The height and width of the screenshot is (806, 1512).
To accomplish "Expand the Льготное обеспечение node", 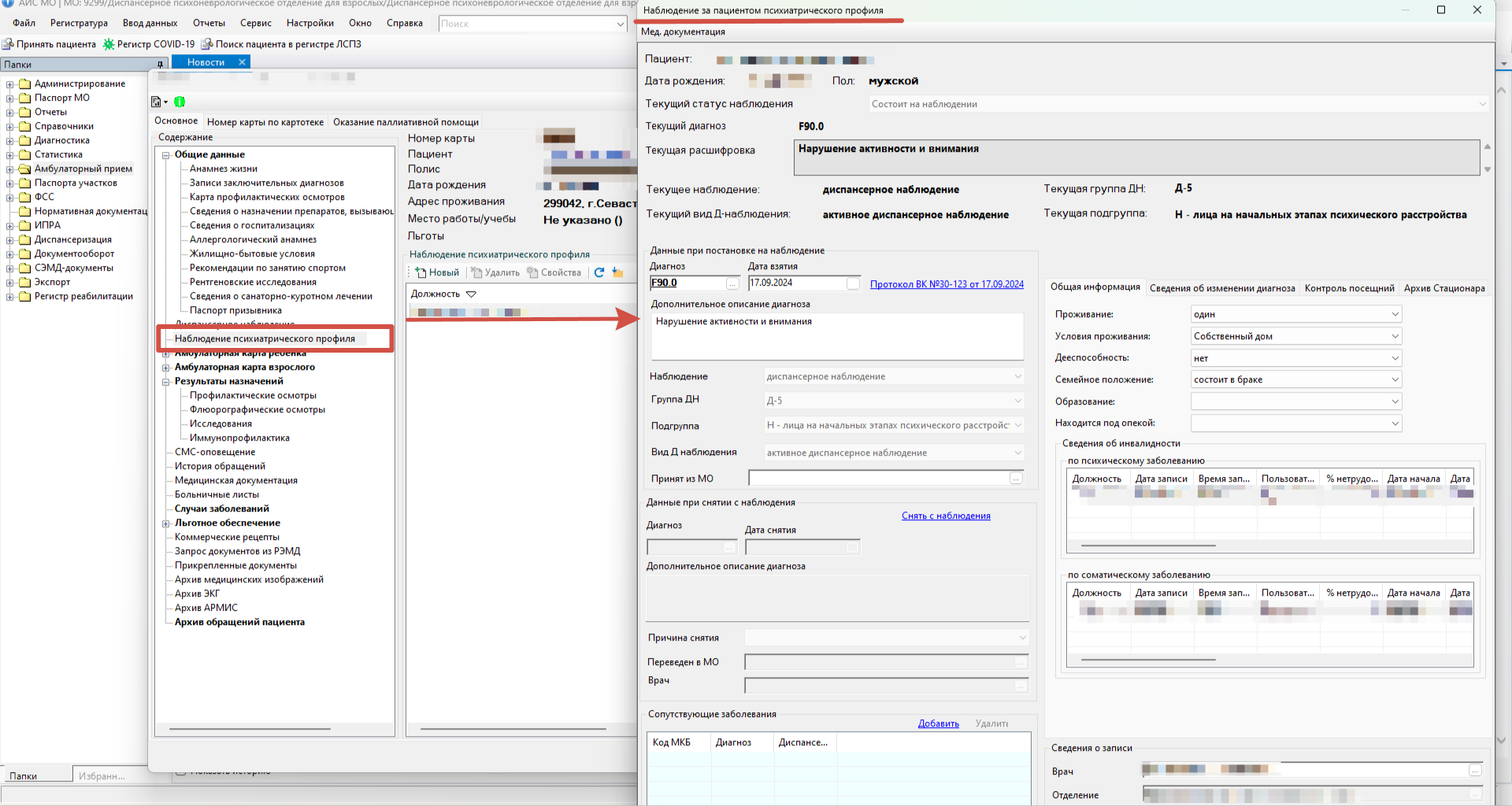I will click(166, 523).
